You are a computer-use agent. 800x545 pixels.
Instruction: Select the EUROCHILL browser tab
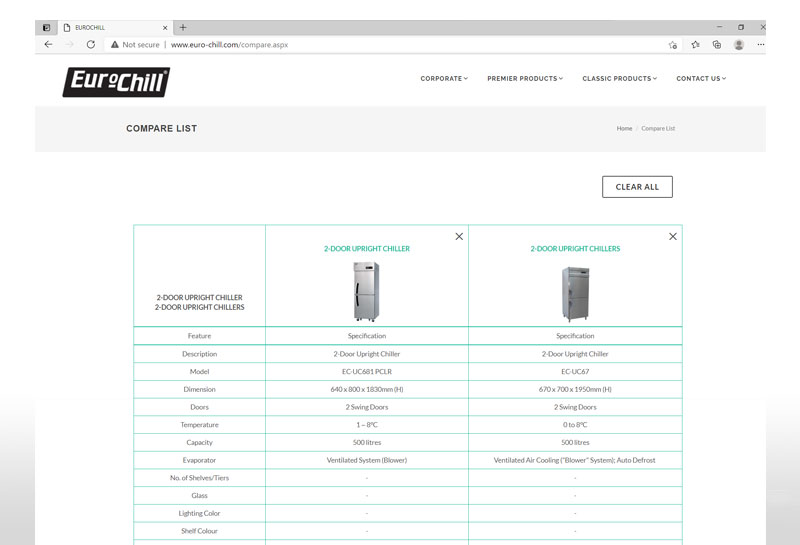tap(115, 28)
